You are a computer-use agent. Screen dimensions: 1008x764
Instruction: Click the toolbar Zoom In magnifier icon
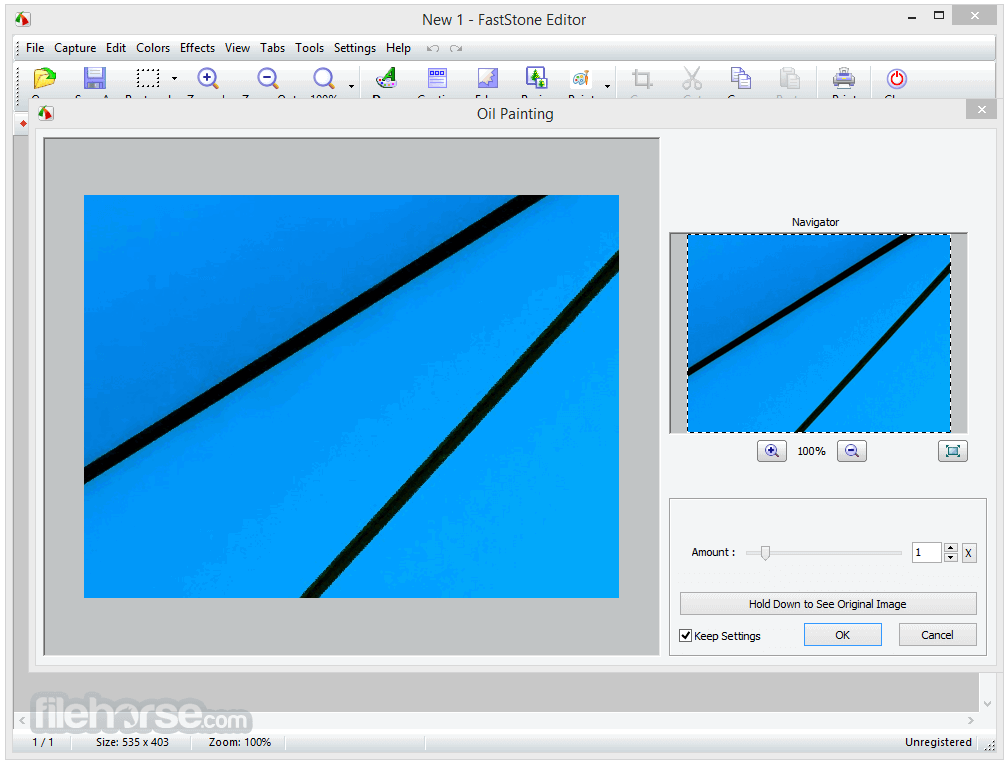(208, 79)
